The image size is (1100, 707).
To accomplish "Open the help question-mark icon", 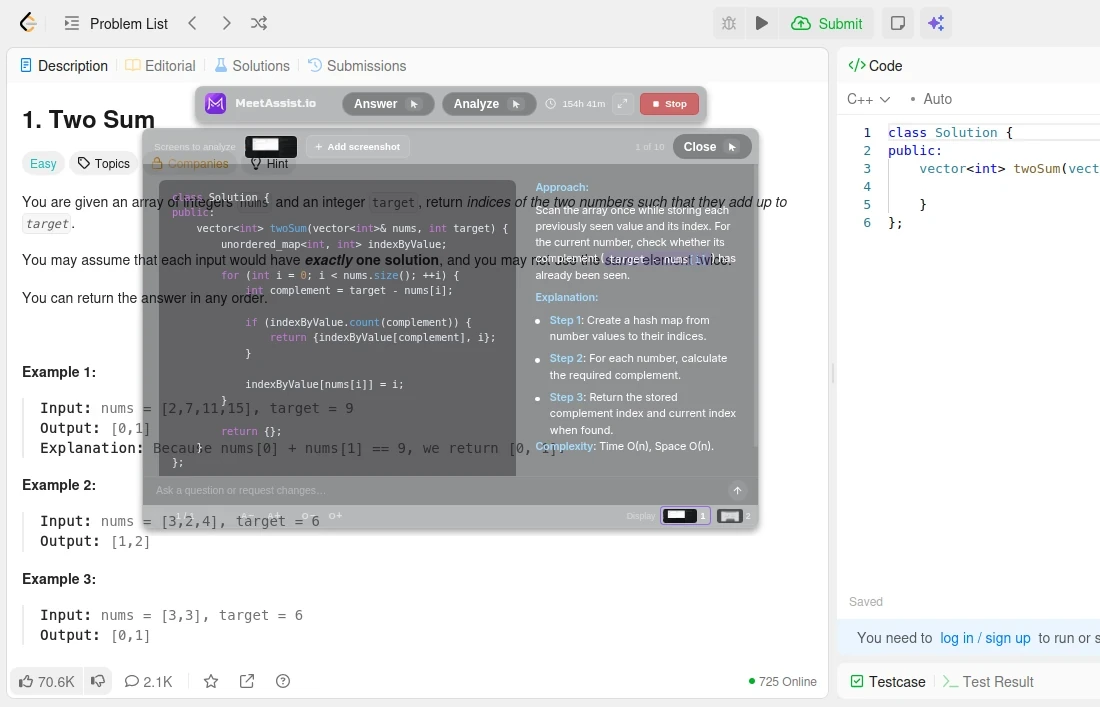I will click(283, 681).
